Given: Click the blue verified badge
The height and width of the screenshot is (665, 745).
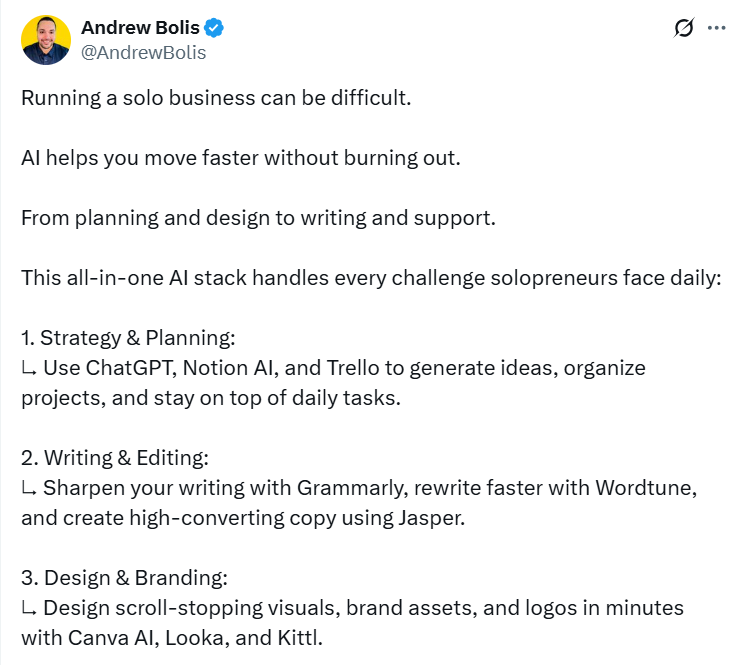Looking at the screenshot, I should pos(214,28).
